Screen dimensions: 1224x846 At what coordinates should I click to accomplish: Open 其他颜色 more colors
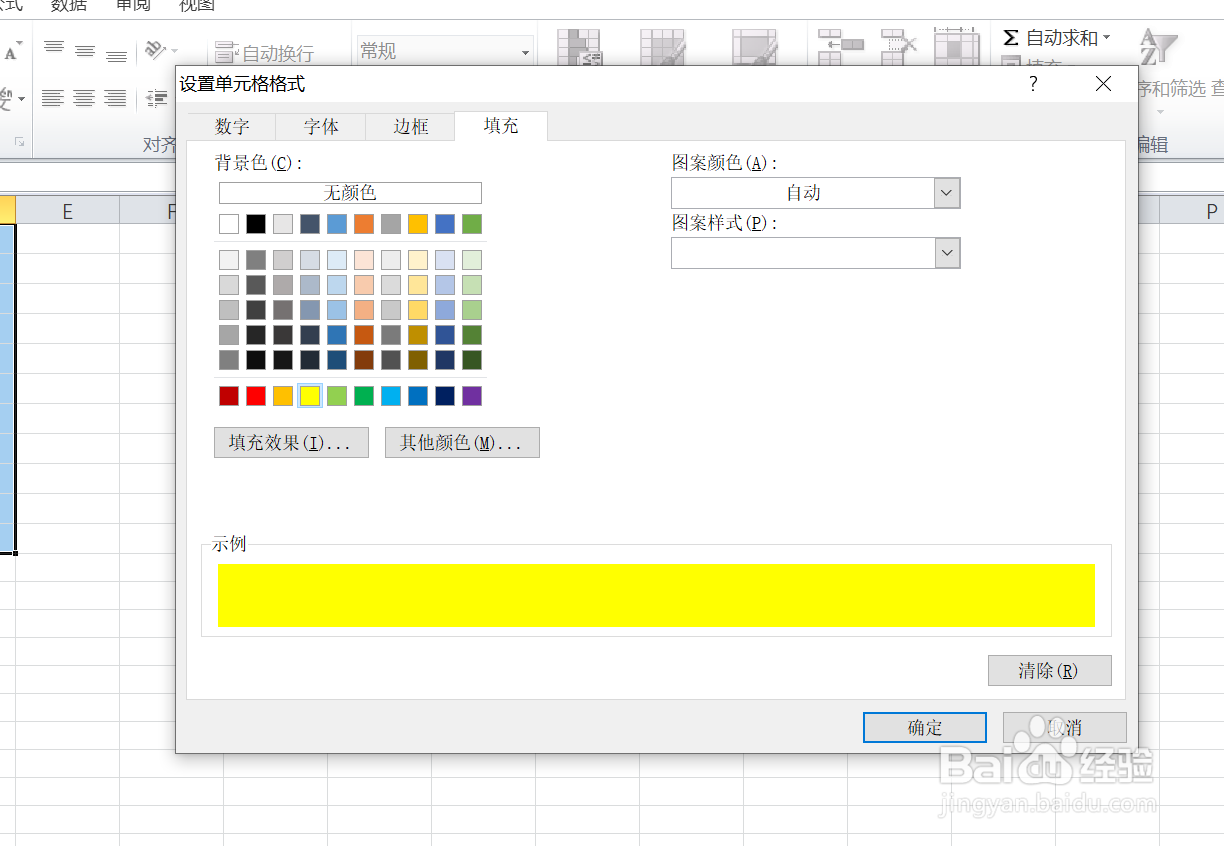[462, 443]
